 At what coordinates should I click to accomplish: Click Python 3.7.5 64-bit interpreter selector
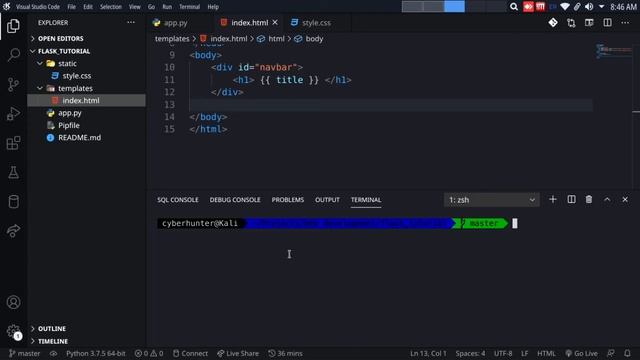[x=96, y=353]
